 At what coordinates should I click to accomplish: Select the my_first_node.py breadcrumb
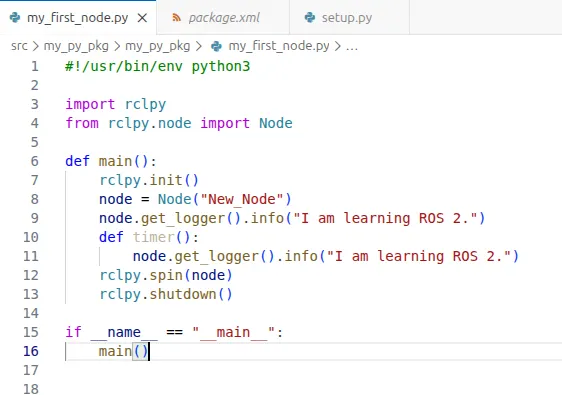pyautogui.click(x=279, y=46)
